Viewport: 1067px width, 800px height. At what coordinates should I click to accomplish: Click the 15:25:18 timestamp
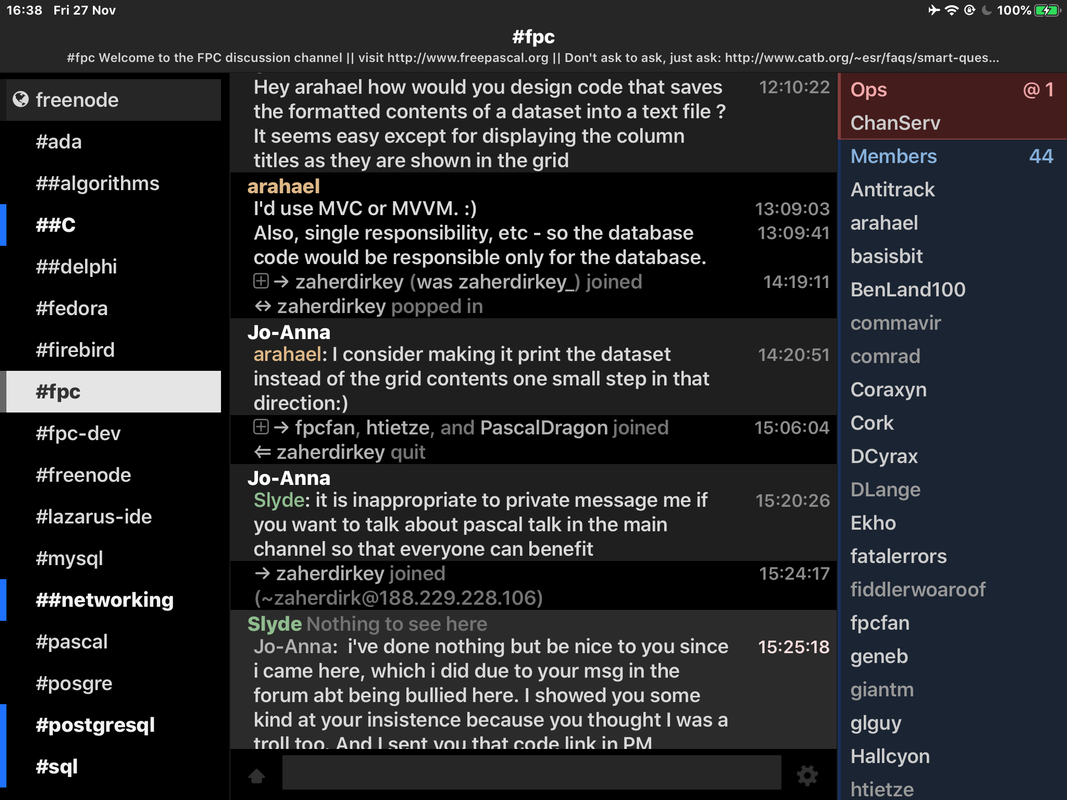pos(793,647)
